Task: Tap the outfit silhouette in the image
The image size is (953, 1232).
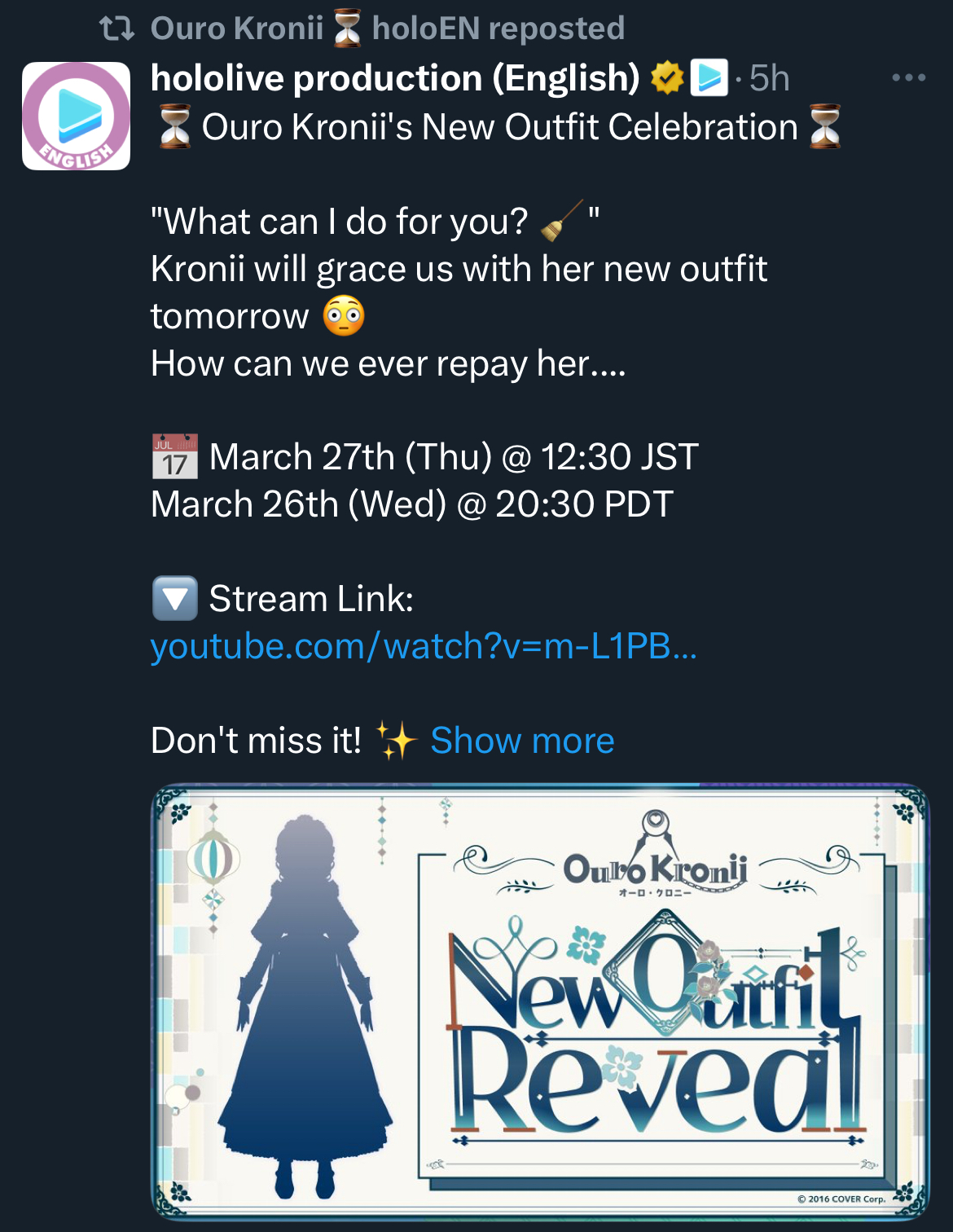Action: click(305, 1006)
